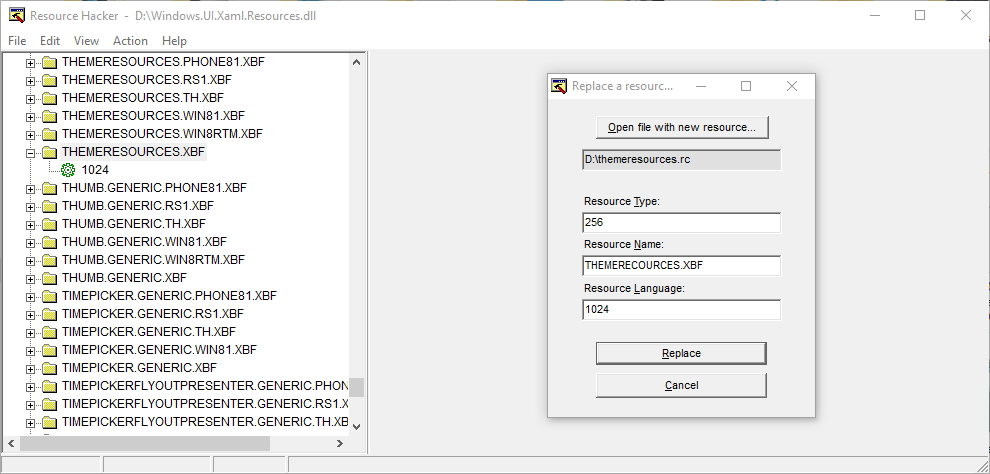
Task: Select TIMEPICKER.GENERIC.XBF tree item
Action: [x=139, y=368]
